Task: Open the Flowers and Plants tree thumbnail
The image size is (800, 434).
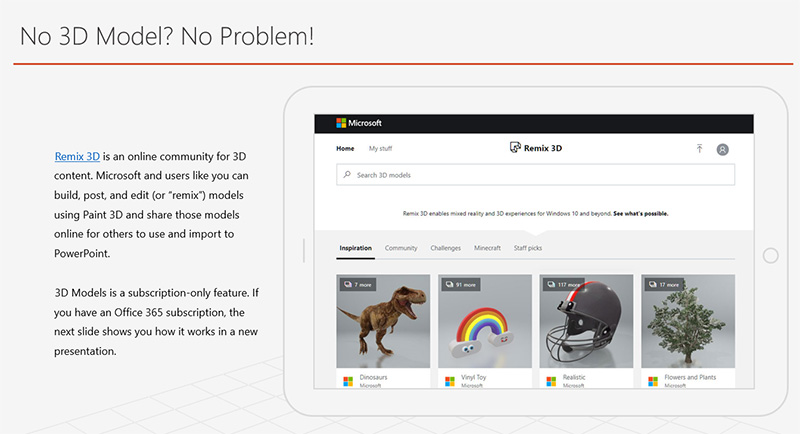Action: click(688, 321)
